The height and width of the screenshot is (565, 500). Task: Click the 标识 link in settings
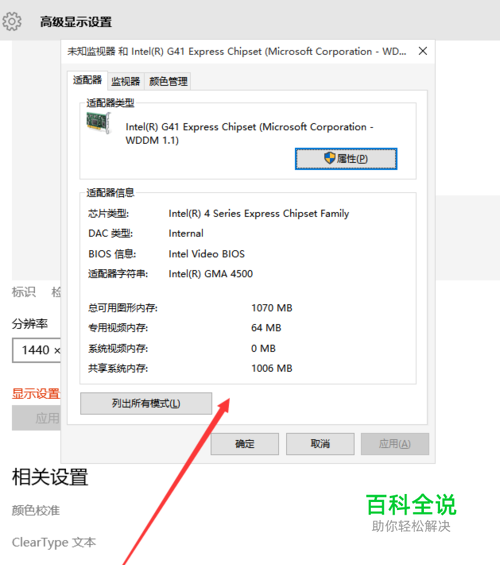coord(24,292)
